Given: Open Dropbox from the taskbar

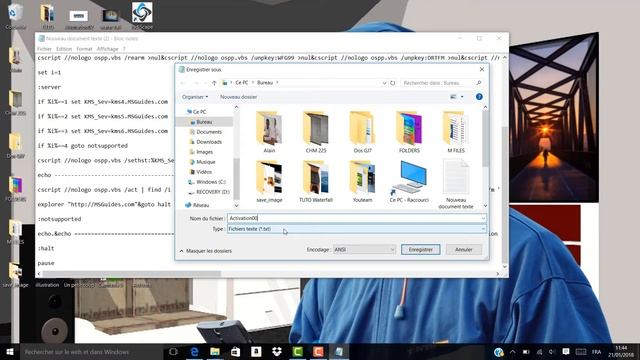Looking at the screenshot, I should click(277, 352).
